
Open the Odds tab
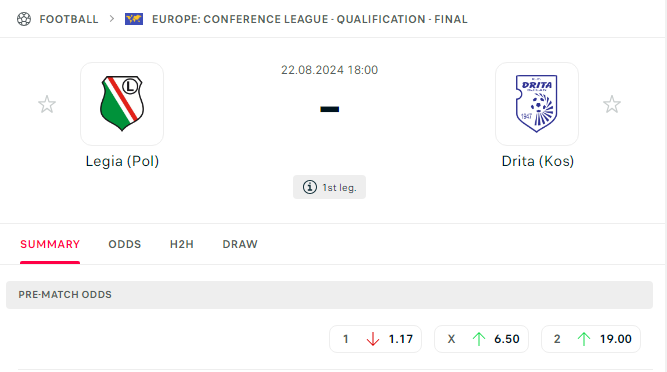coord(125,244)
